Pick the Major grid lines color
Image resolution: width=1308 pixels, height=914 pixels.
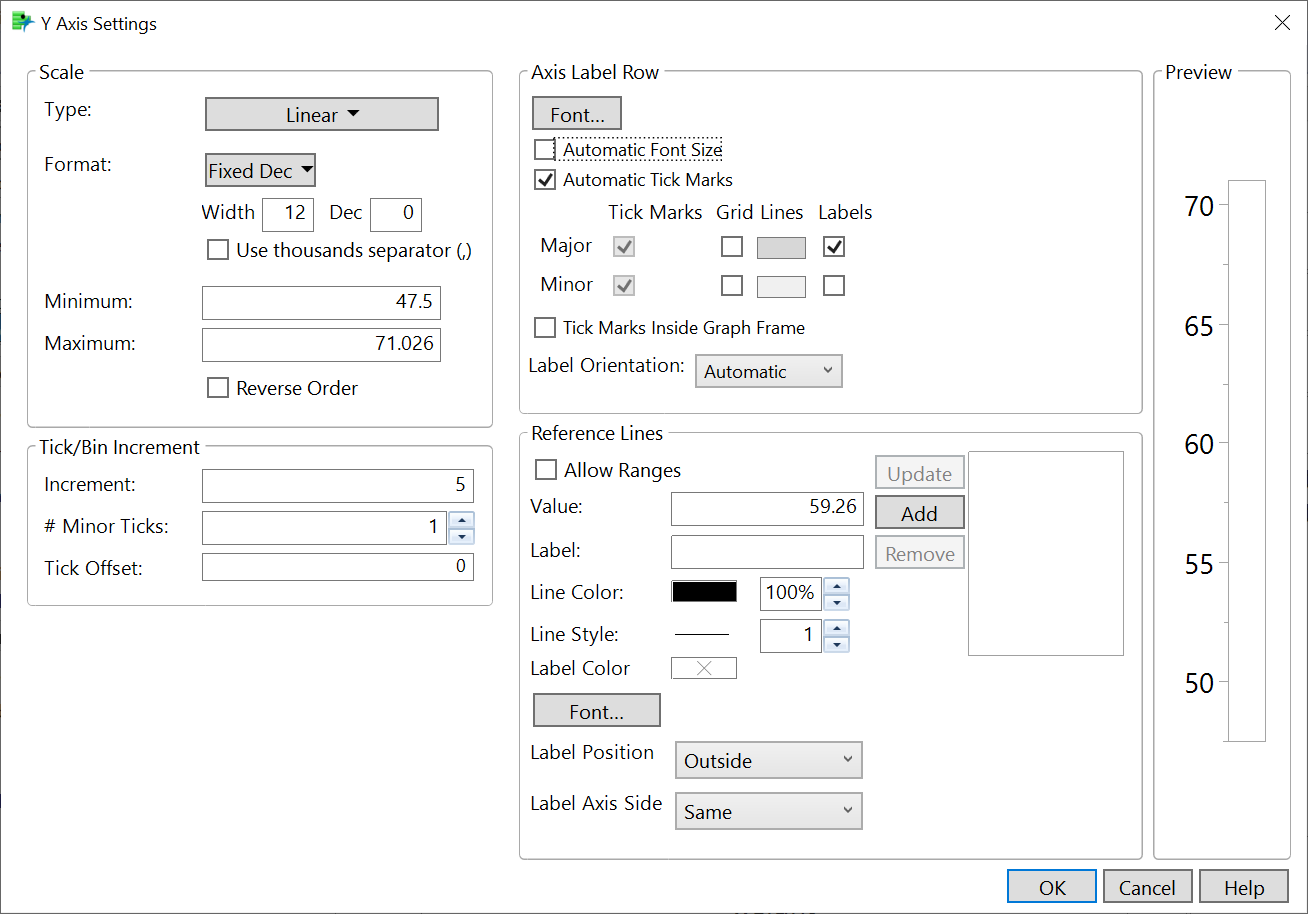pyautogui.click(x=781, y=247)
